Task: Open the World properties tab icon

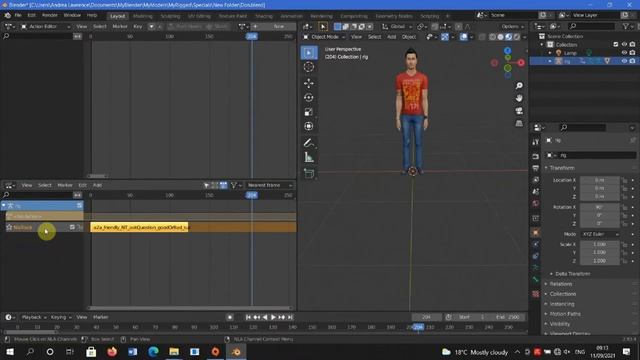Action: pos(536,203)
